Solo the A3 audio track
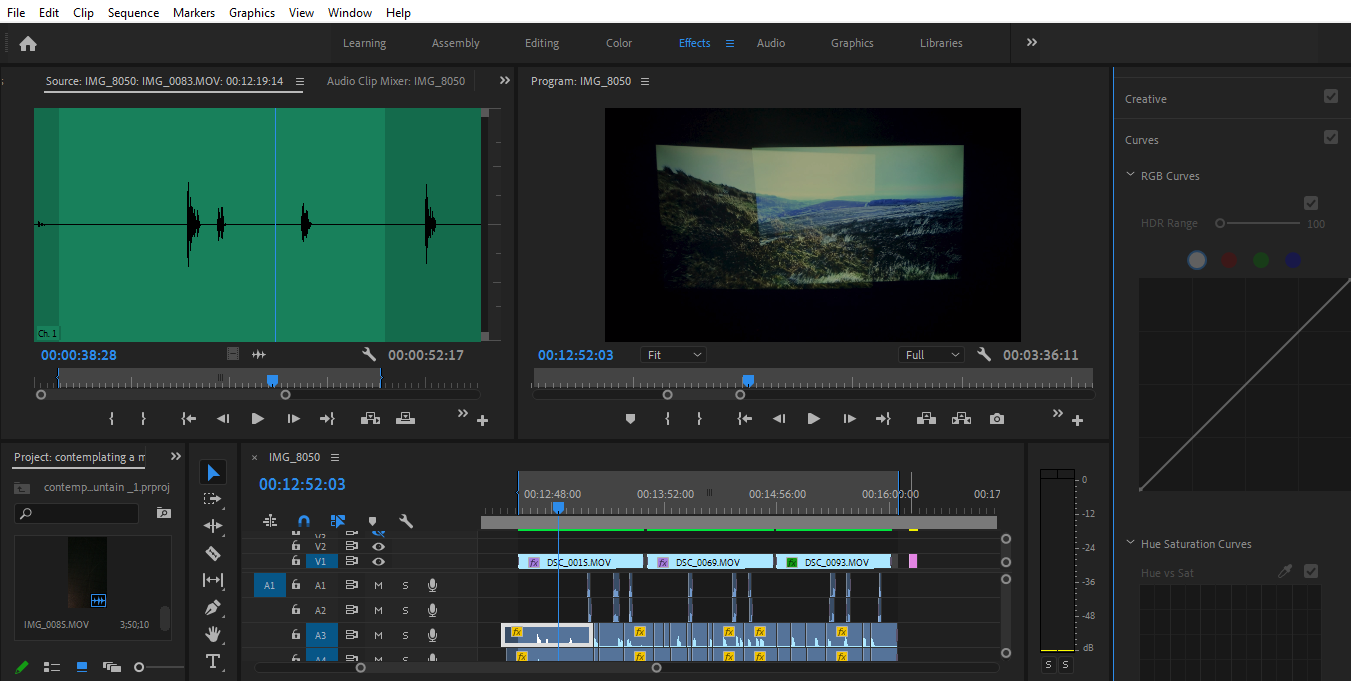Image resolution: width=1351 pixels, height=681 pixels. (405, 635)
